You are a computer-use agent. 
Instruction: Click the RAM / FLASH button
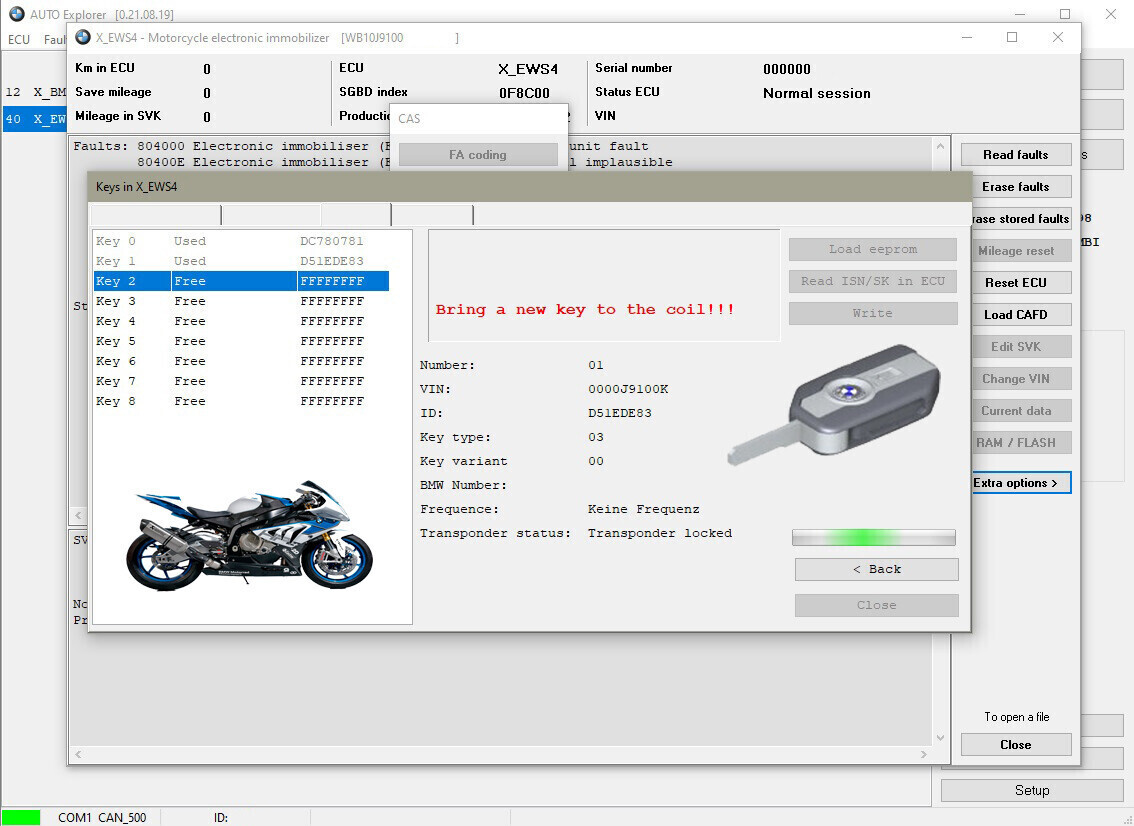click(x=1020, y=443)
